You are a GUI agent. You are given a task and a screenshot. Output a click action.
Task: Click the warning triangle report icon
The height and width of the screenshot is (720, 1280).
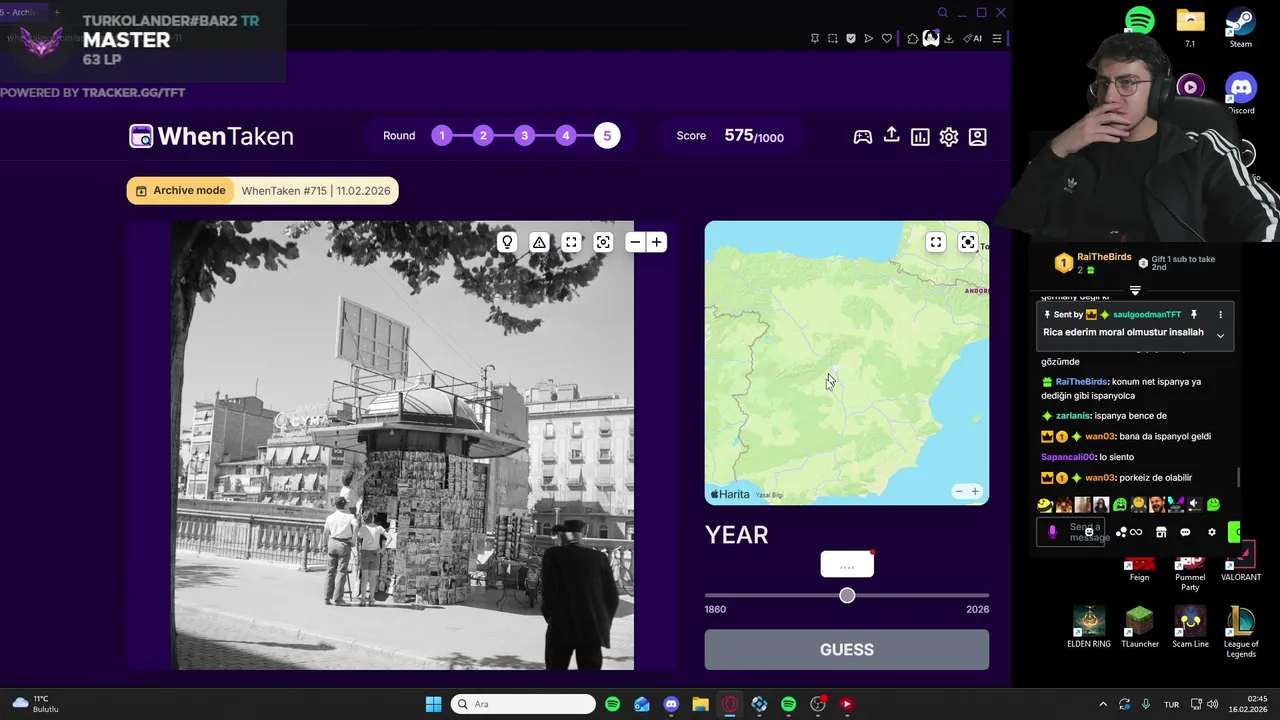[539, 242]
